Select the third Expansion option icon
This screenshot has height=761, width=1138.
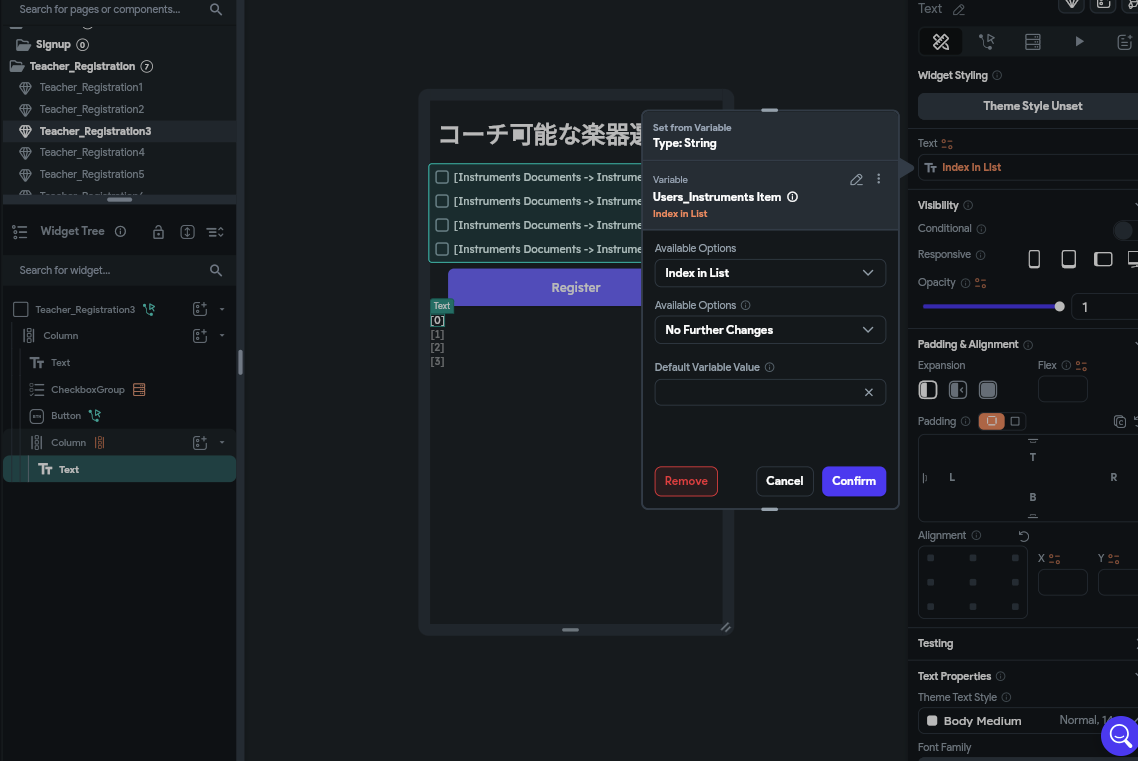point(988,390)
